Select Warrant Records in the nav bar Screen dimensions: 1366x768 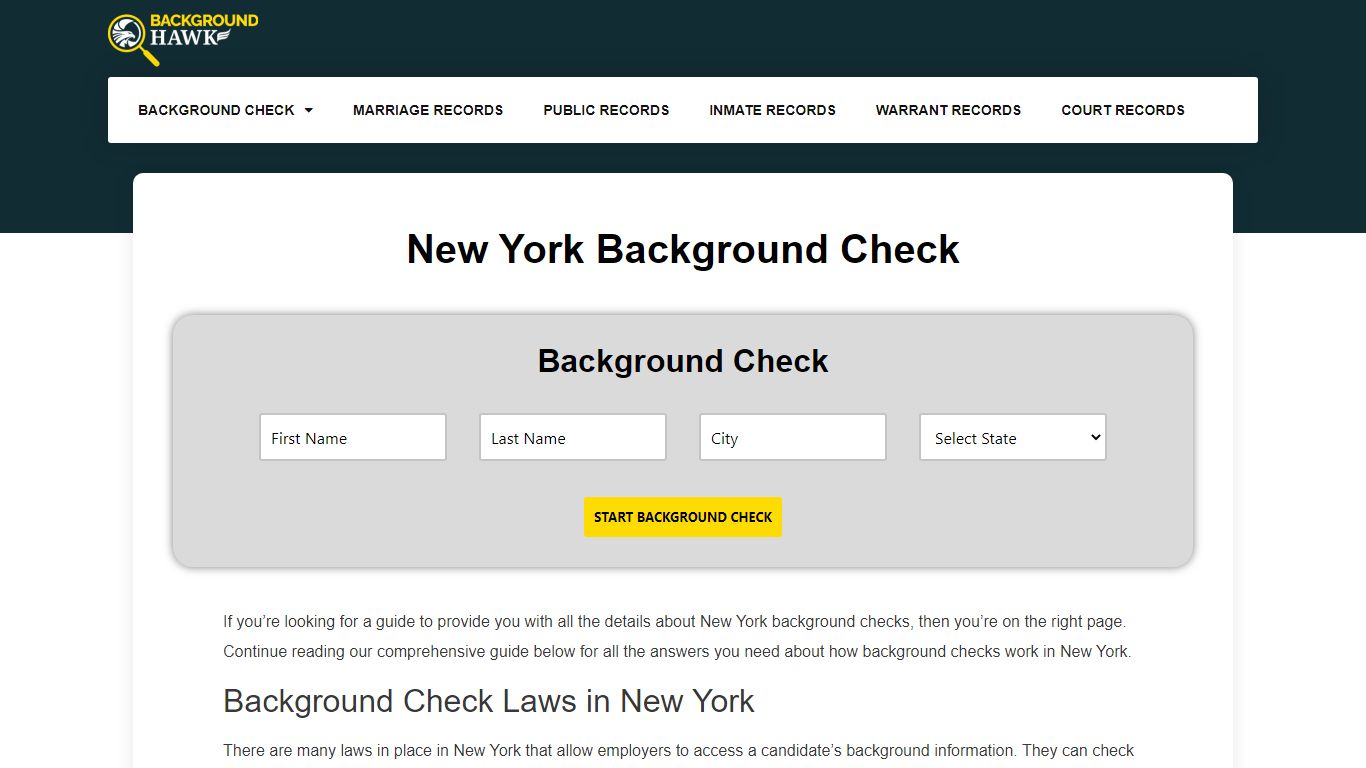point(948,110)
